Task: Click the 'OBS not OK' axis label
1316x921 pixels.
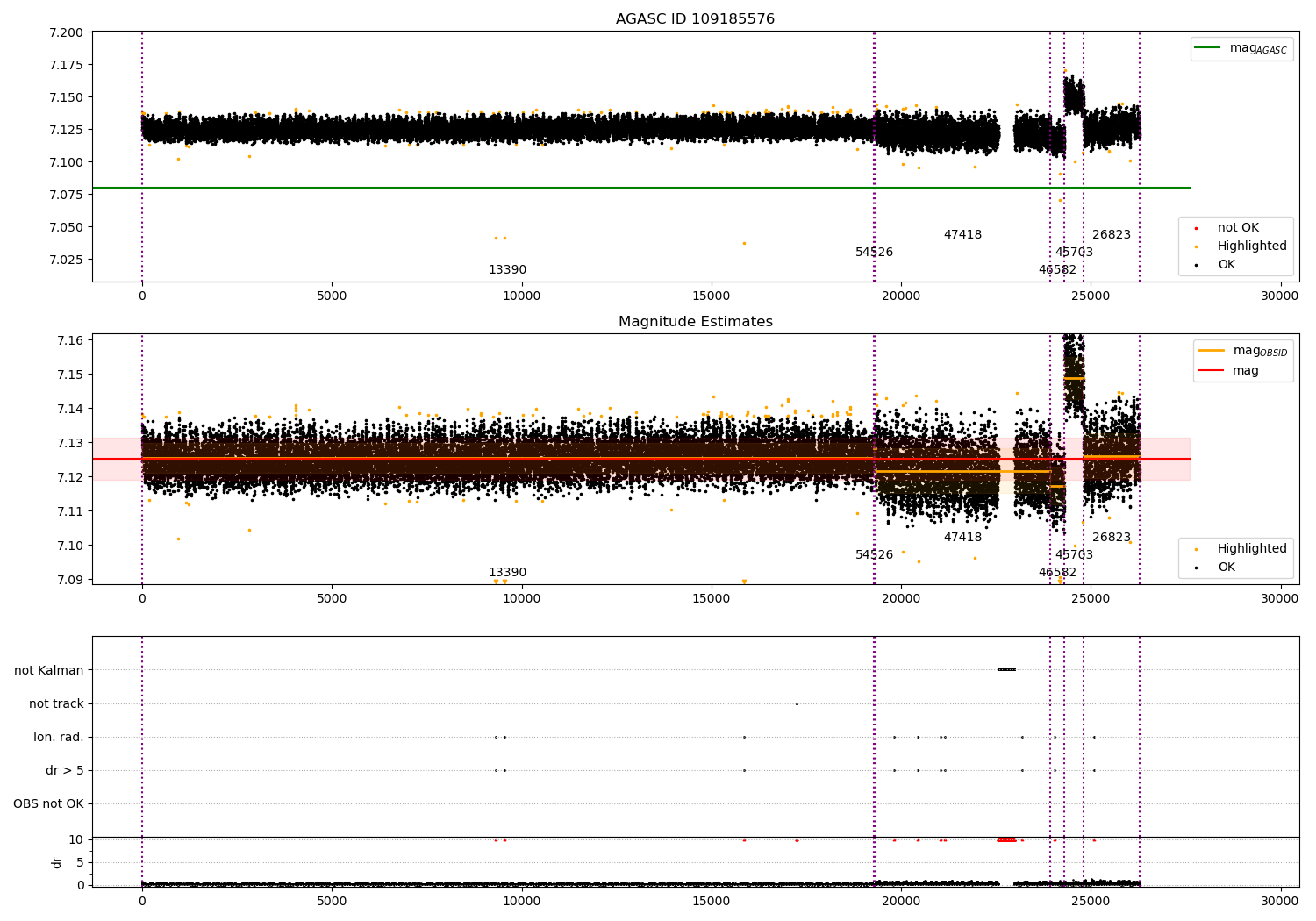Action: pyautogui.click(x=48, y=803)
